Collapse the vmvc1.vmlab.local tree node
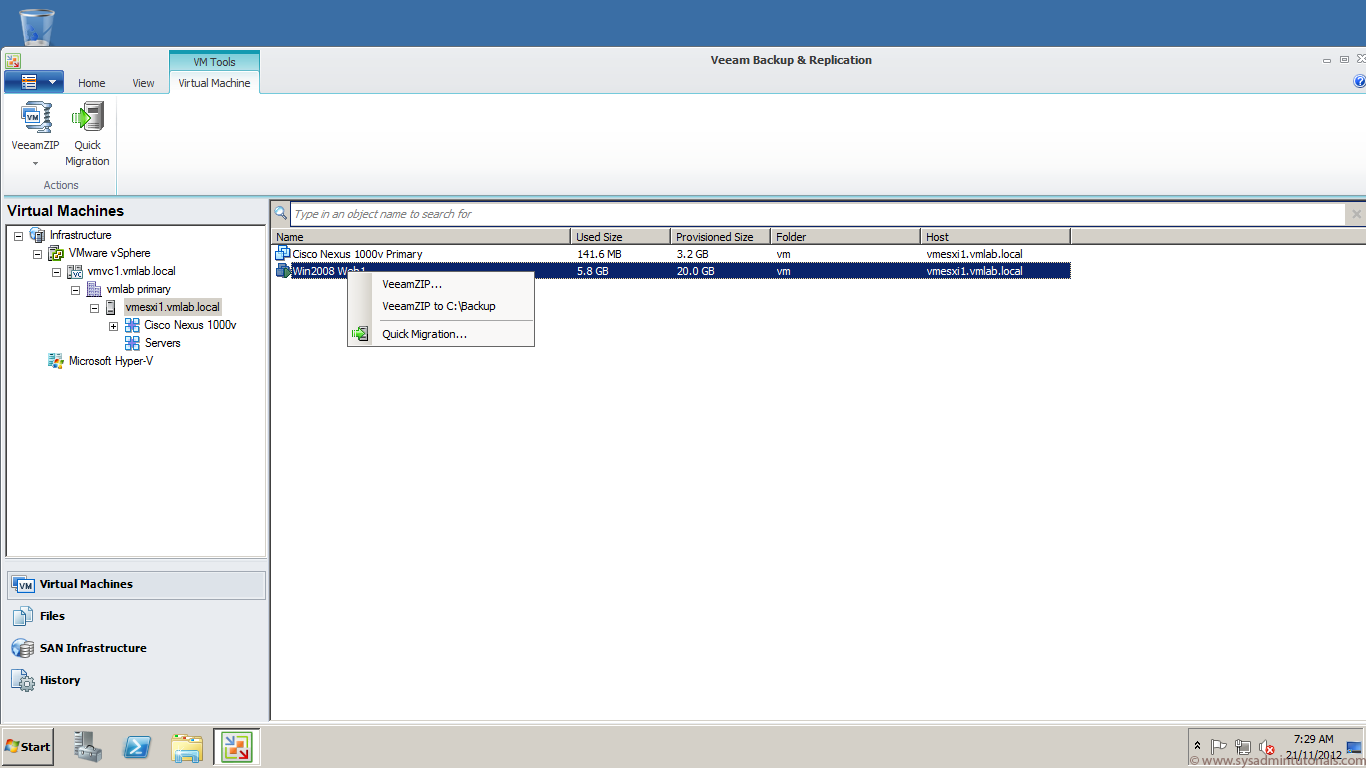1366x768 pixels. tap(56, 271)
